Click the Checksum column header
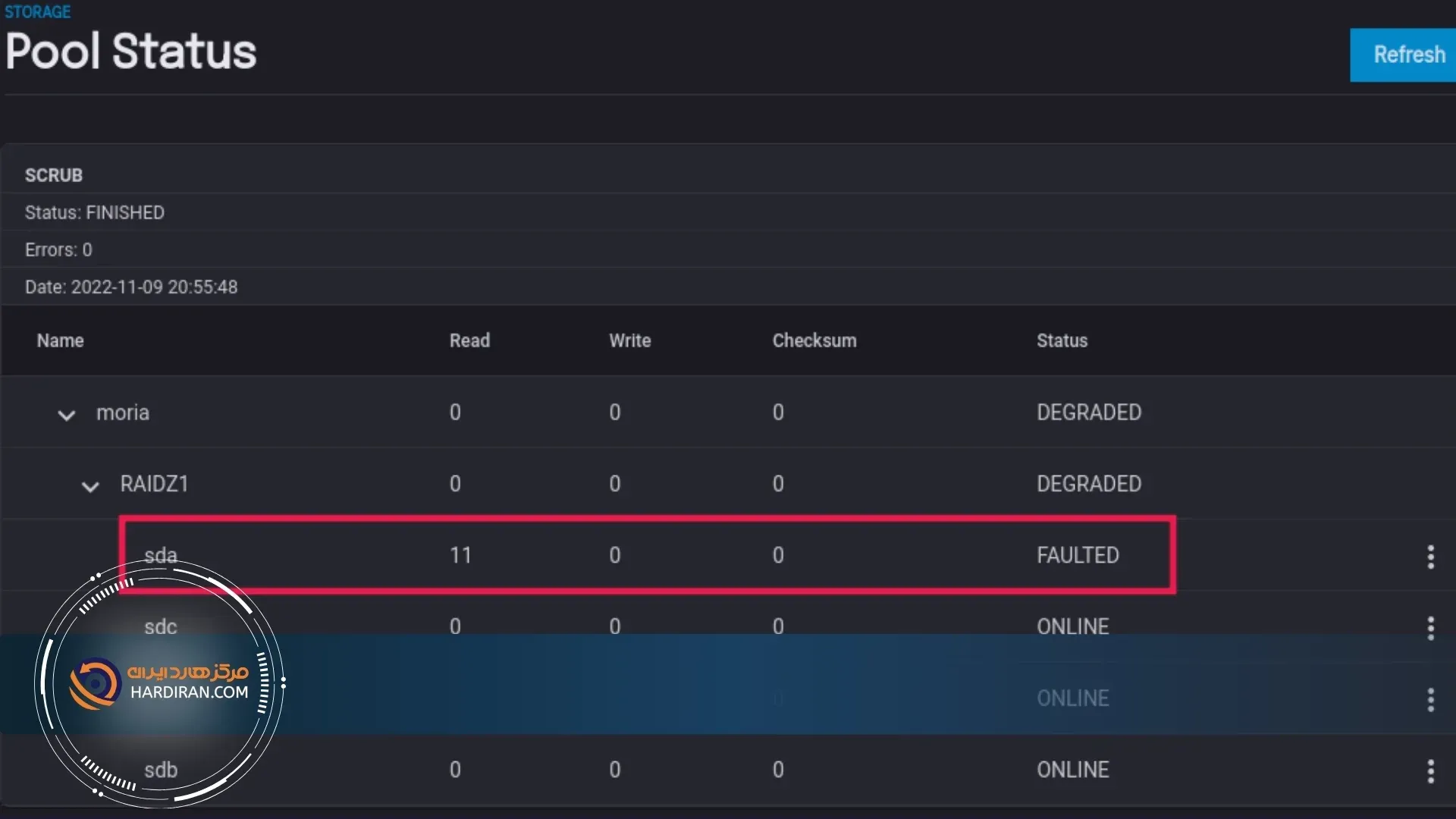Viewport: 1456px width, 819px height. [x=814, y=340]
